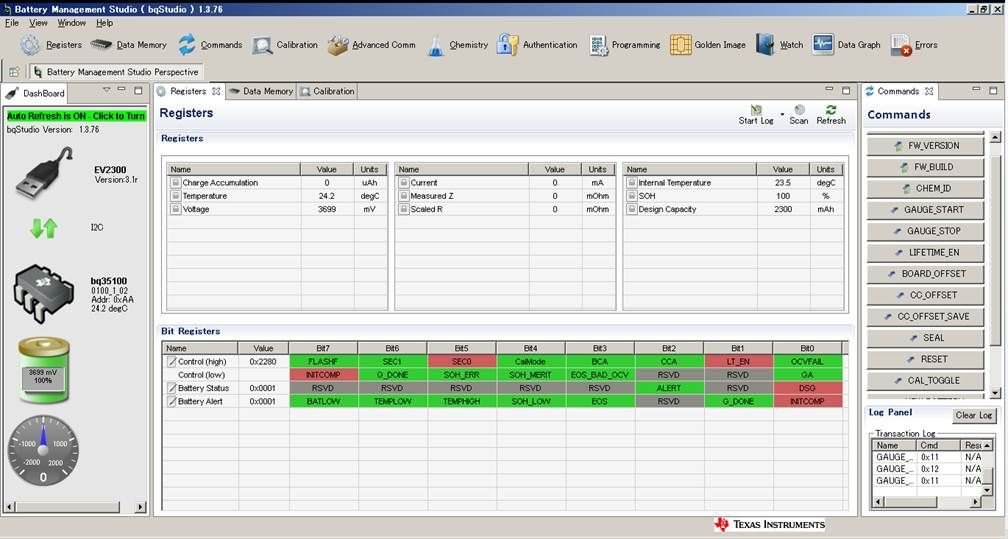Click the Battery Status row edit icon
The width and height of the screenshot is (1008, 539).
pos(172,388)
